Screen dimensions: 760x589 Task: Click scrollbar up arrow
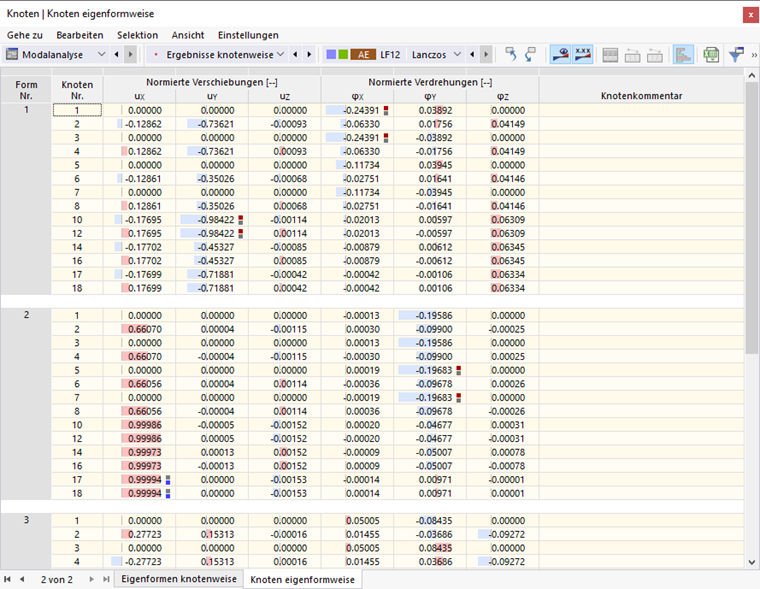(751, 75)
